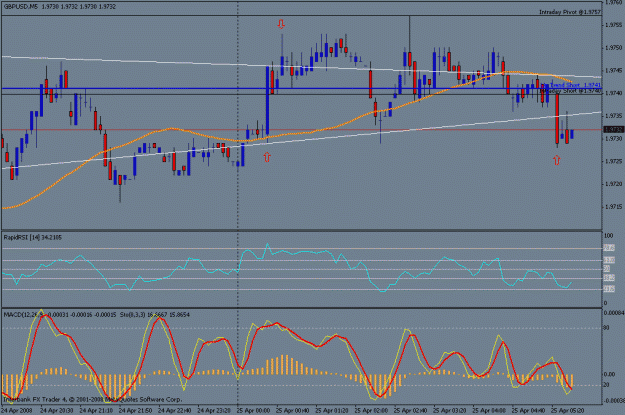Select the "Intraday Pivot @1.9757" label

(x=570, y=12)
